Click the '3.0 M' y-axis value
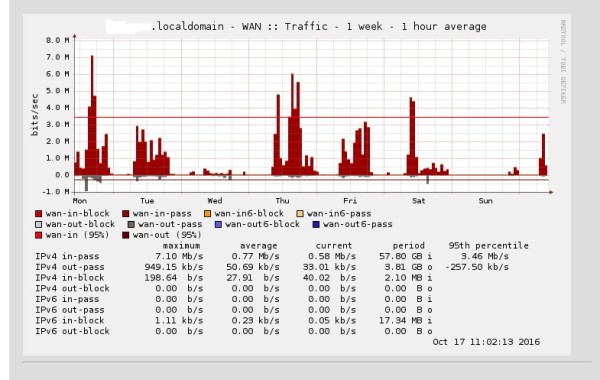The image size is (600, 380). [58, 124]
